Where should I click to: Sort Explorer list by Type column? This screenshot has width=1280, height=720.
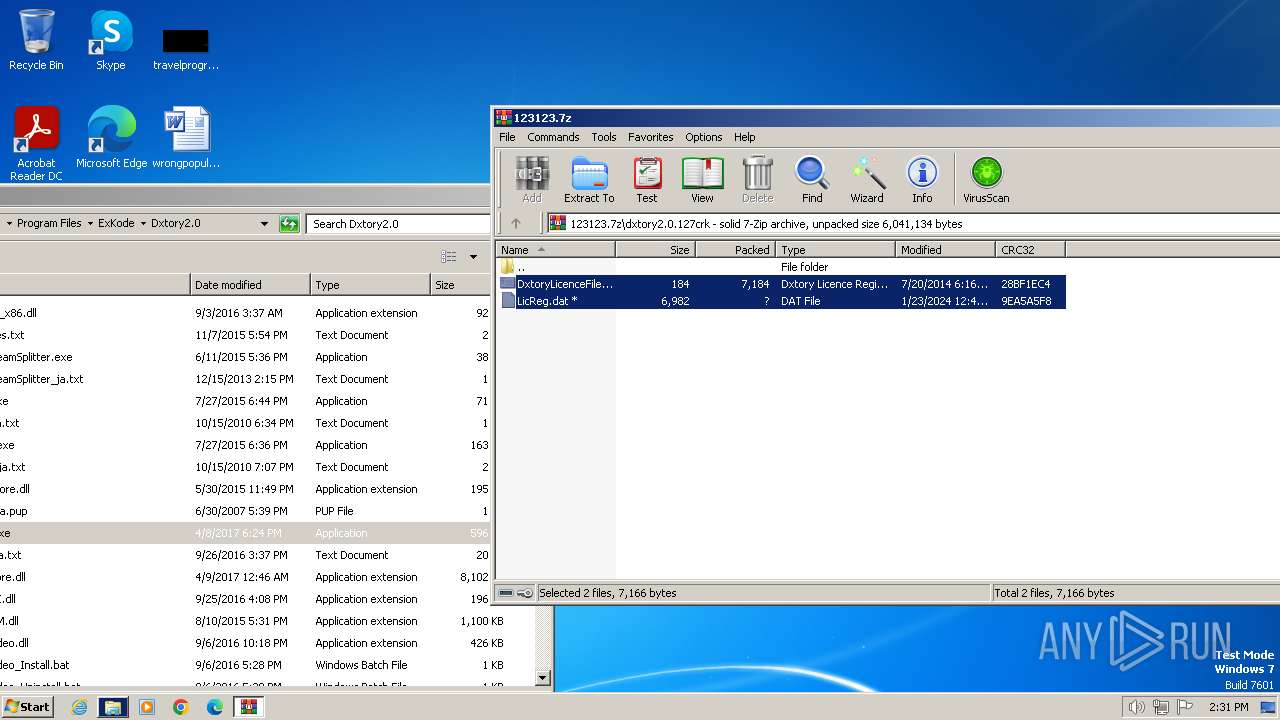tap(371, 285)
